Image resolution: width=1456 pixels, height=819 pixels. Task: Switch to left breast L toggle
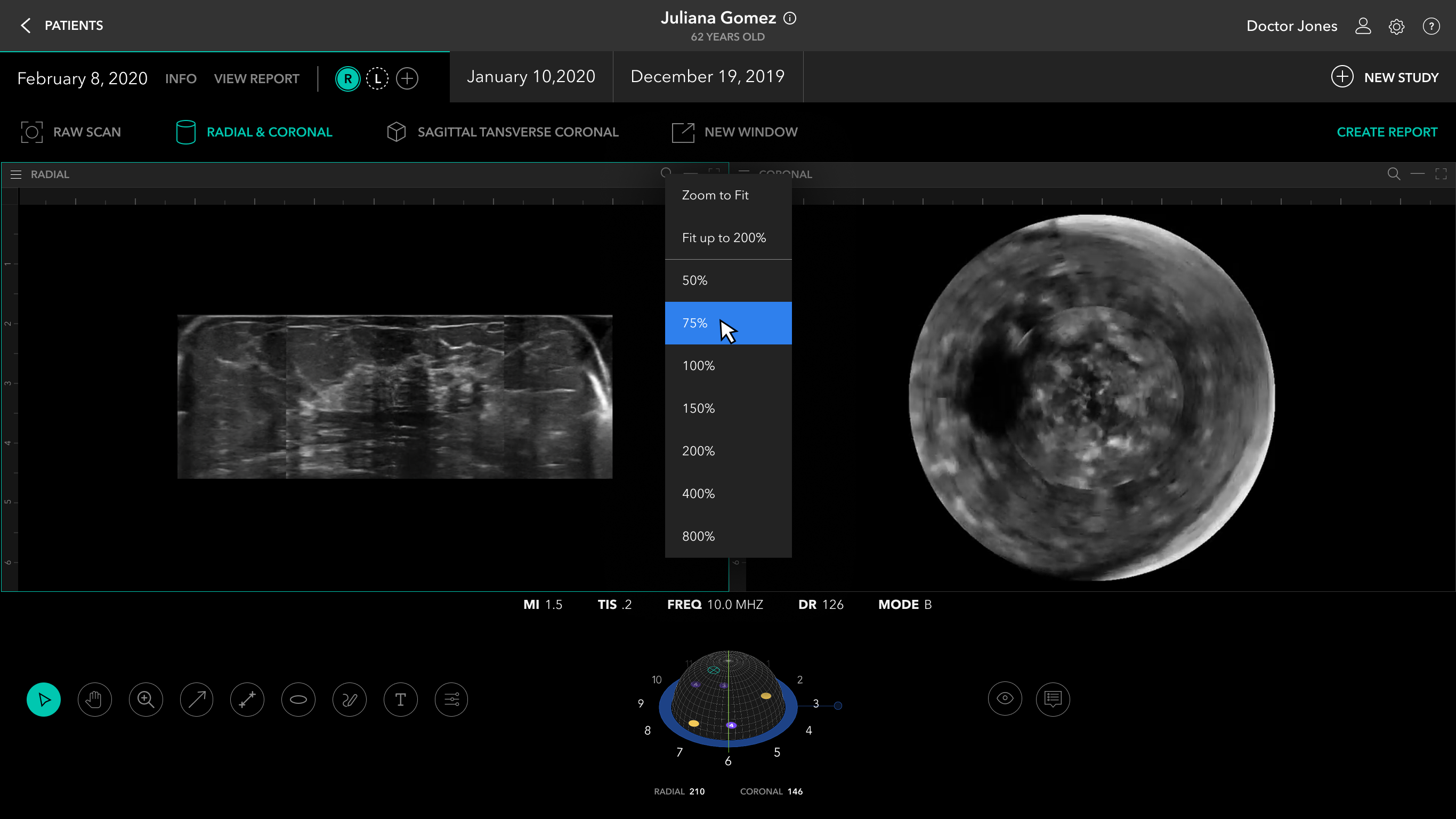(x=377, y=78)
